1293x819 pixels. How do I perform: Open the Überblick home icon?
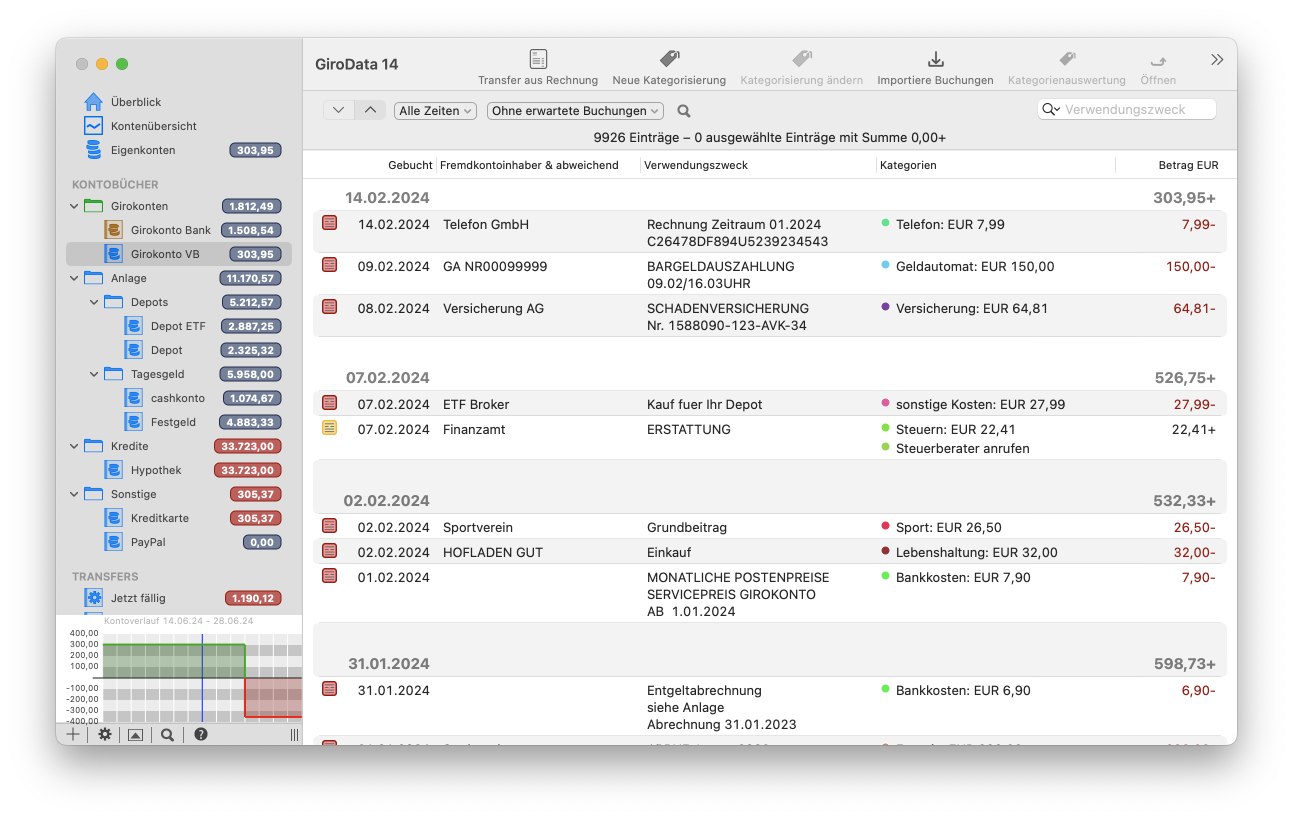click(93, 102)
